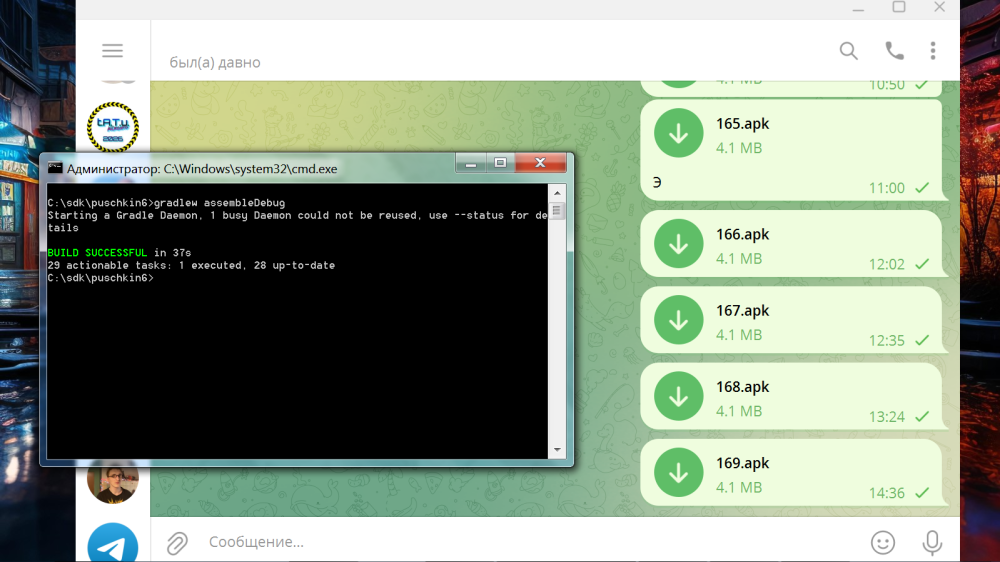
Task: Maximize the Telegram window
Action: coord(899,7)
